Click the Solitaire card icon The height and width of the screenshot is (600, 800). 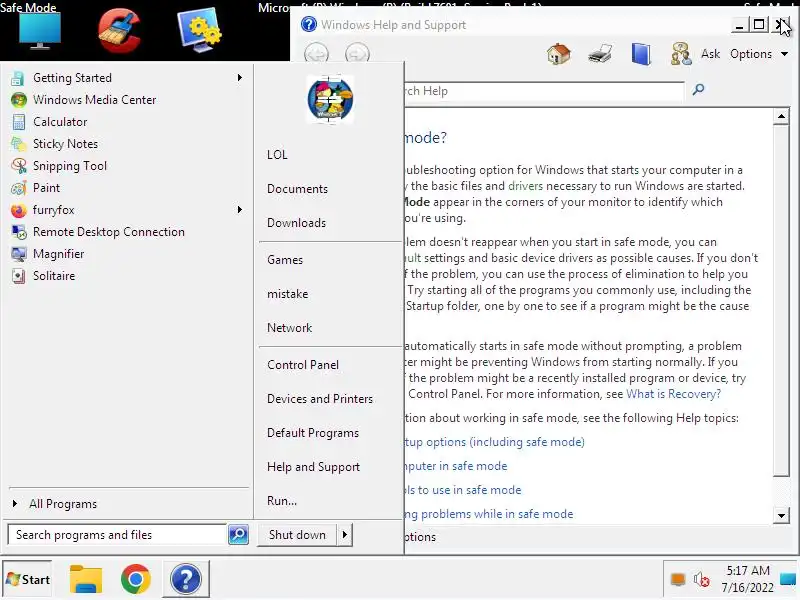18,276
